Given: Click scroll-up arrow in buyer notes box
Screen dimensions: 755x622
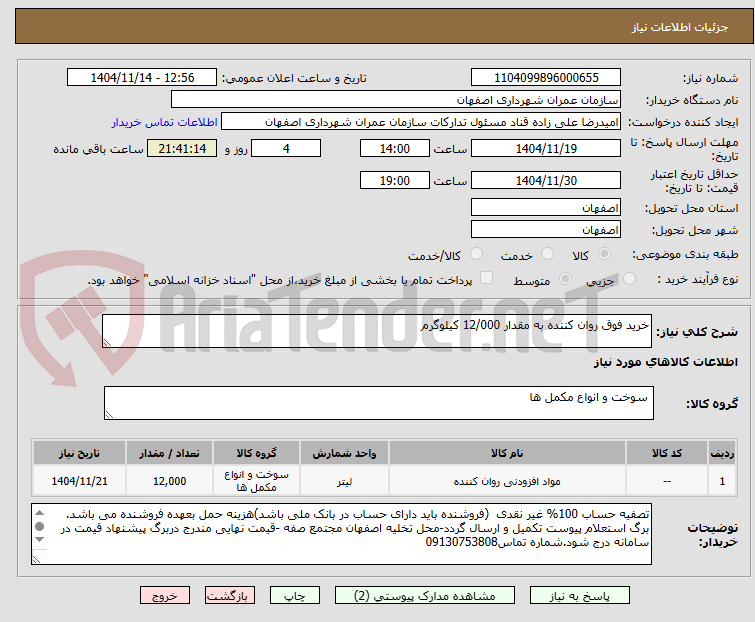Looking at the screenshot, I should pyautogui.click(x=39, y=513).
